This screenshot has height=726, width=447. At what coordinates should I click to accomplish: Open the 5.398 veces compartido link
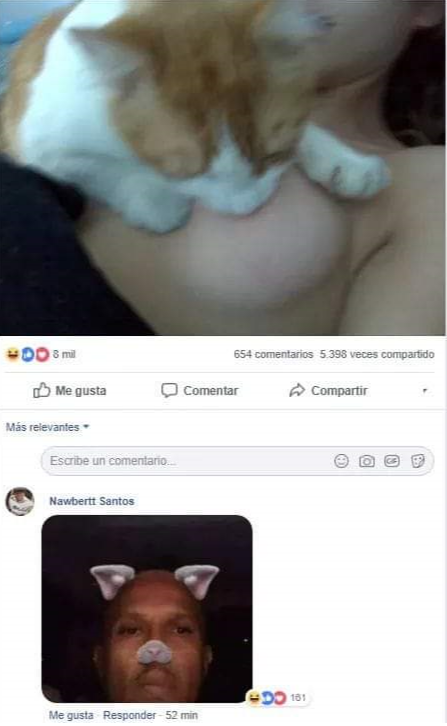[377, 354]
